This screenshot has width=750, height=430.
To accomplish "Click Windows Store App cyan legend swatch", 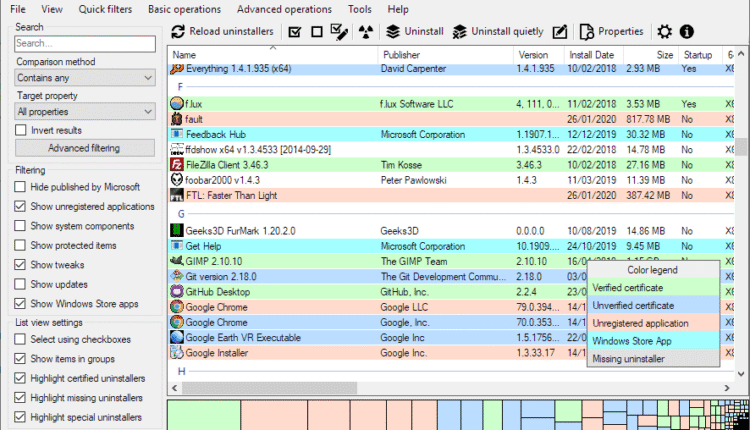I will tap(653, 341).
